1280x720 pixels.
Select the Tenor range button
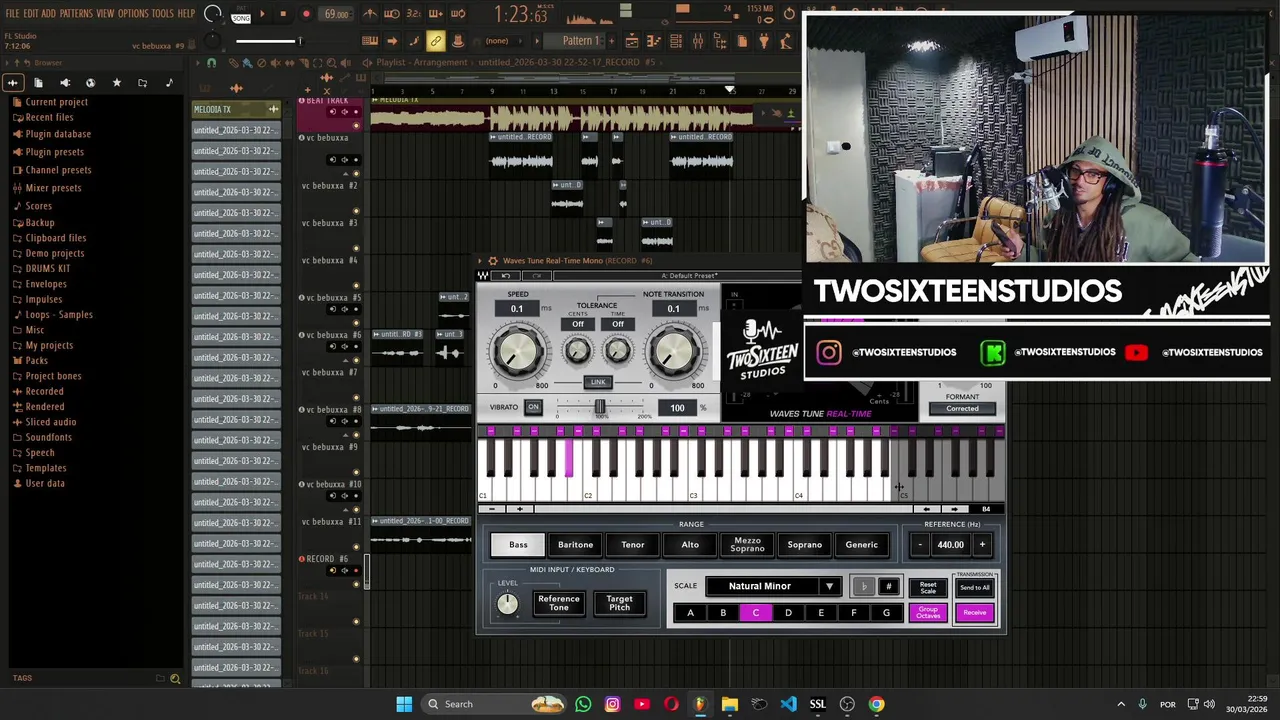pyautogui.click(x=633, y=545)
